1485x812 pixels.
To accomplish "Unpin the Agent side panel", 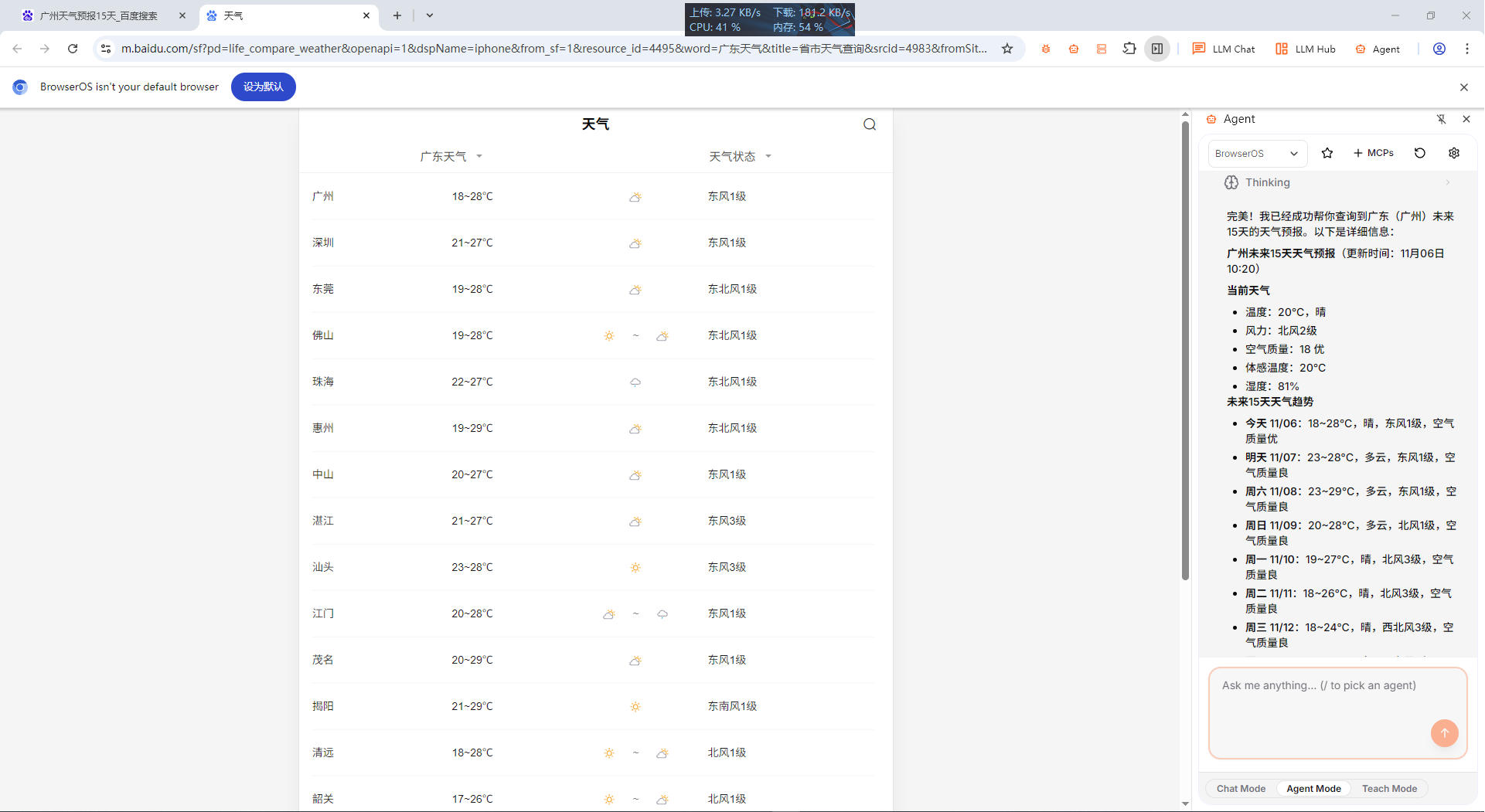I will point(1441,119).
